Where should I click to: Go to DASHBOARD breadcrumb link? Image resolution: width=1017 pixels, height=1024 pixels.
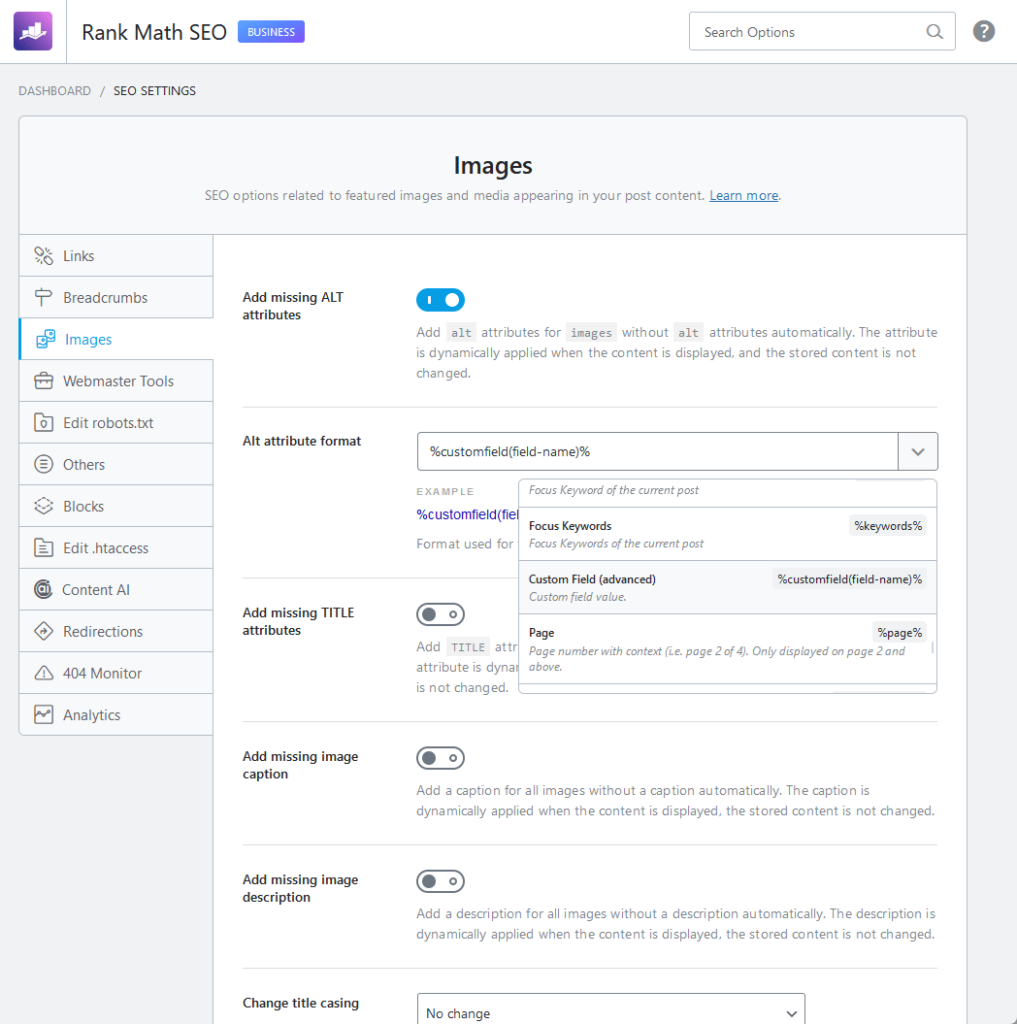point(55,91)
